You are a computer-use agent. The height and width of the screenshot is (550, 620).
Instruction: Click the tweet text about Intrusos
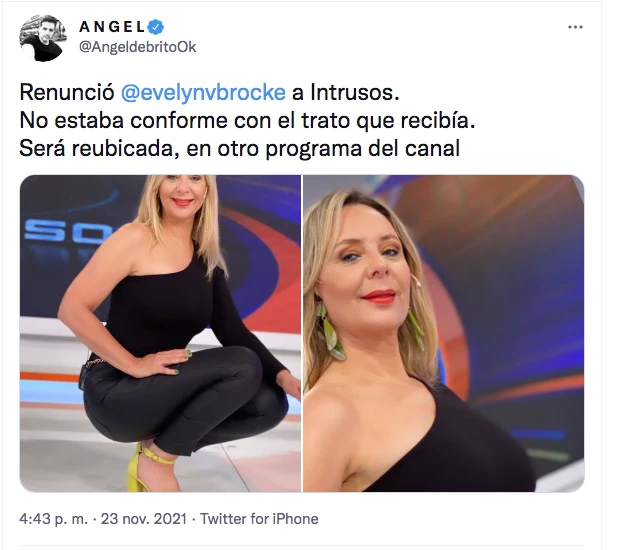[247, 121]
